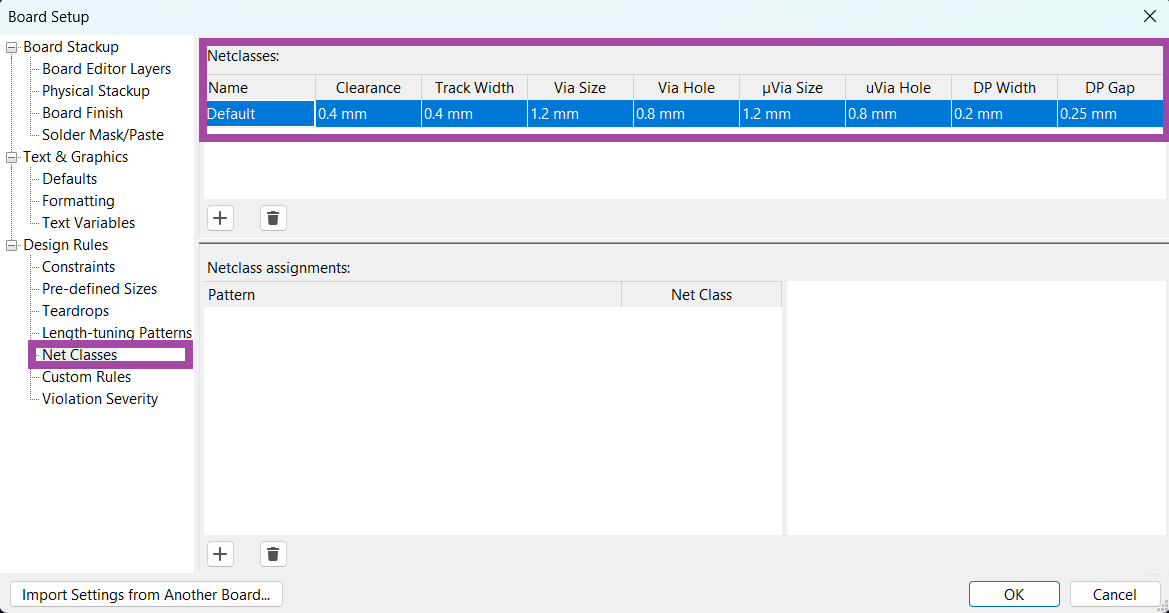Edit the Default Track Width cell
The width and height of the screenshot is (1169, 613).
coord(474,114)
